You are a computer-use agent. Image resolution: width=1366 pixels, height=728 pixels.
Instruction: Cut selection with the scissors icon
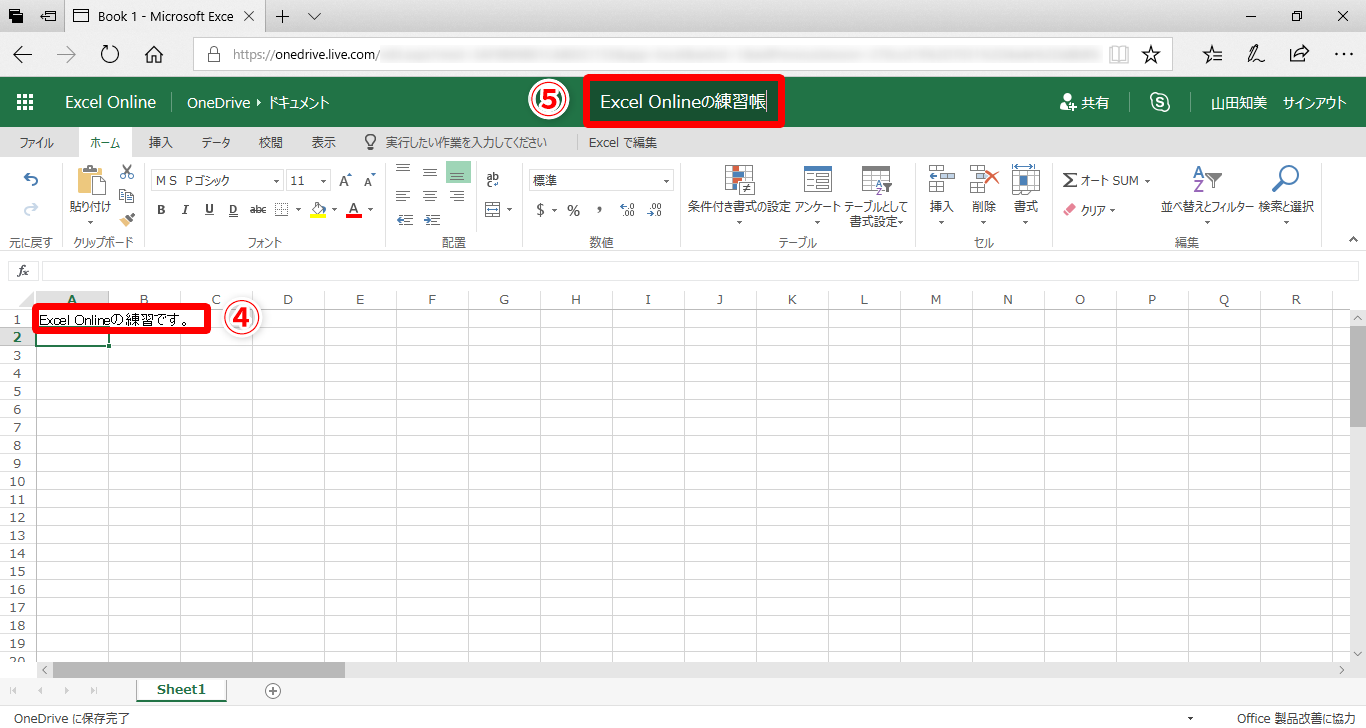(127, 172)
